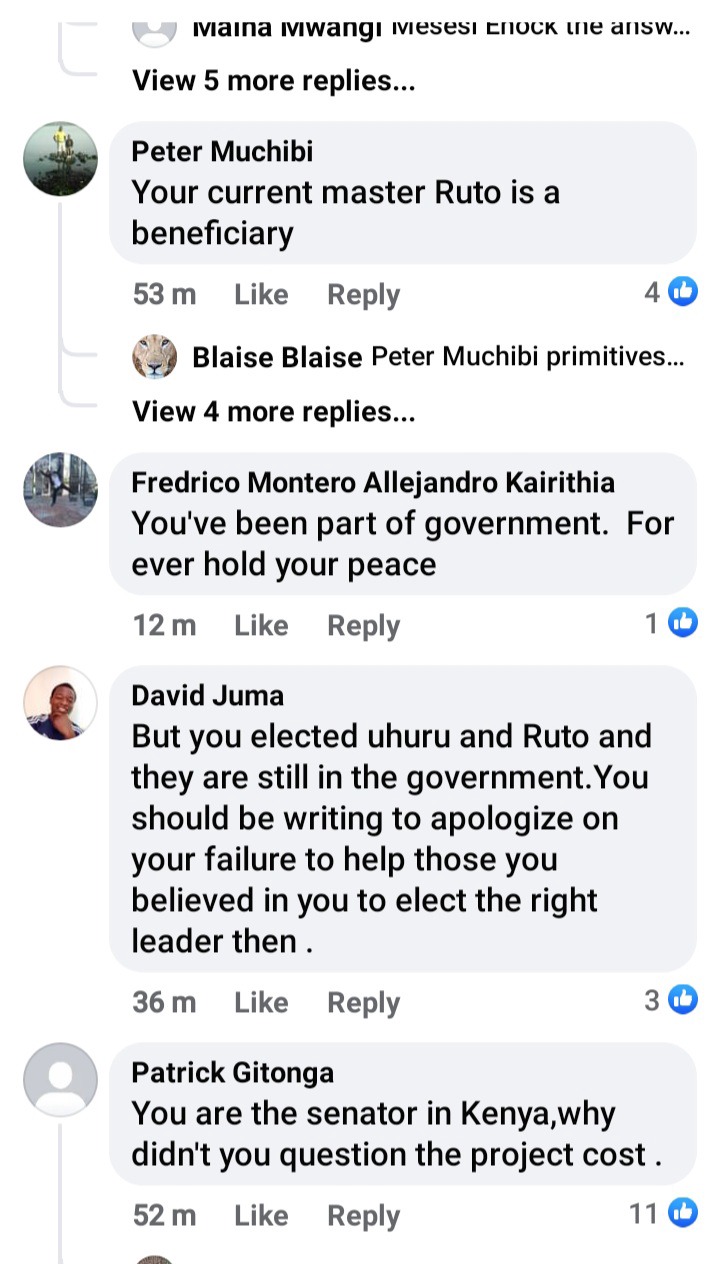The width and height of the screenshot is (720, 1264).
Task: Open Fredrico Montero Allejandro Kairithia's name link
Action: [x=373, y=482]
